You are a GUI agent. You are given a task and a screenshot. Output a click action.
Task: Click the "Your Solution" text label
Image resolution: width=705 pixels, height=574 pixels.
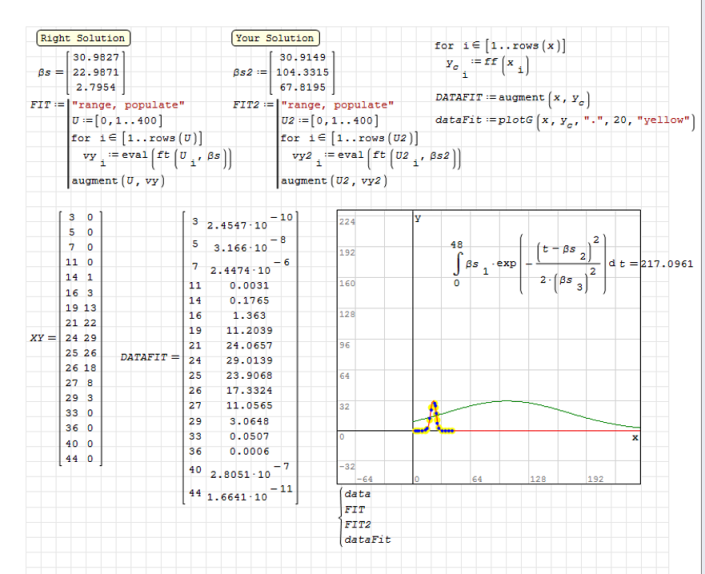coord(274,38)
